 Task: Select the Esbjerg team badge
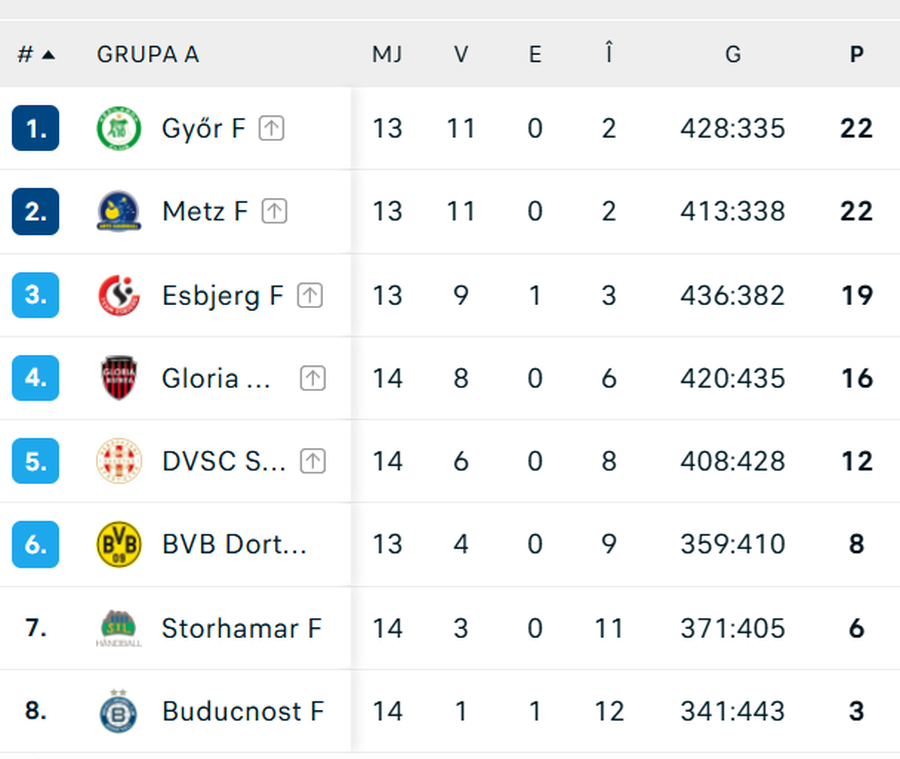pos(120,295)
